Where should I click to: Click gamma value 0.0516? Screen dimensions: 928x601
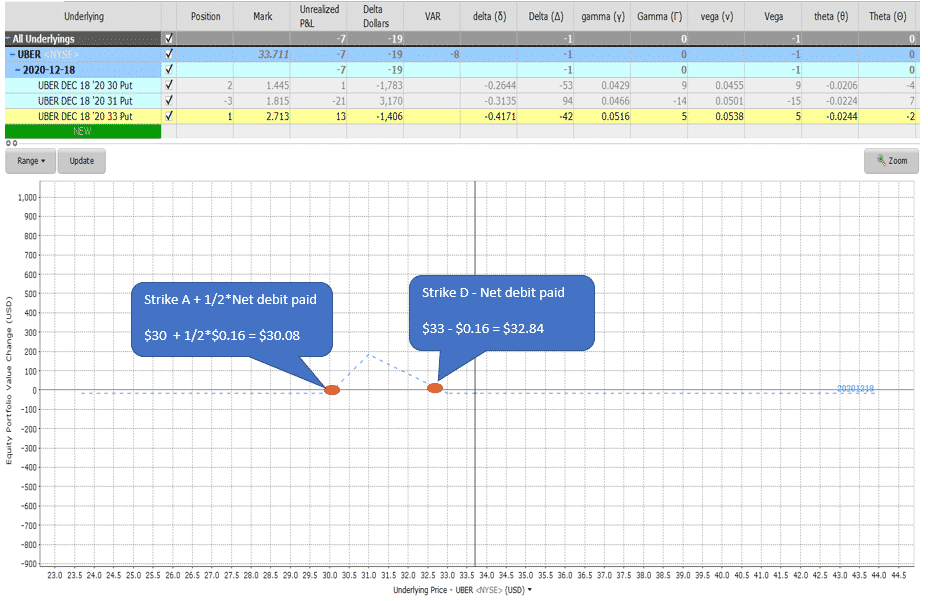[x=616, y=117]
